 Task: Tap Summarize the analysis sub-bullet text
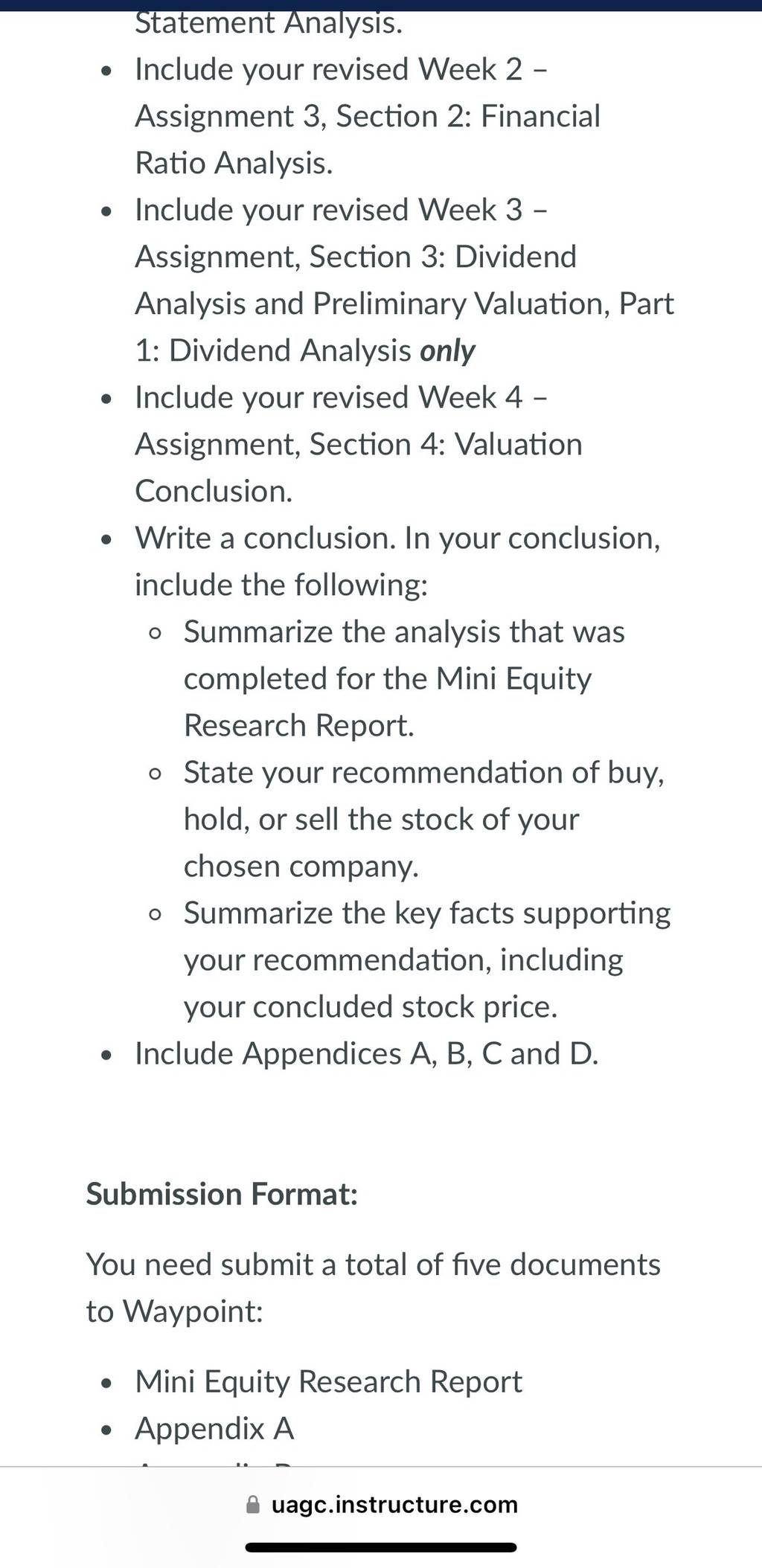coord(404,678)
